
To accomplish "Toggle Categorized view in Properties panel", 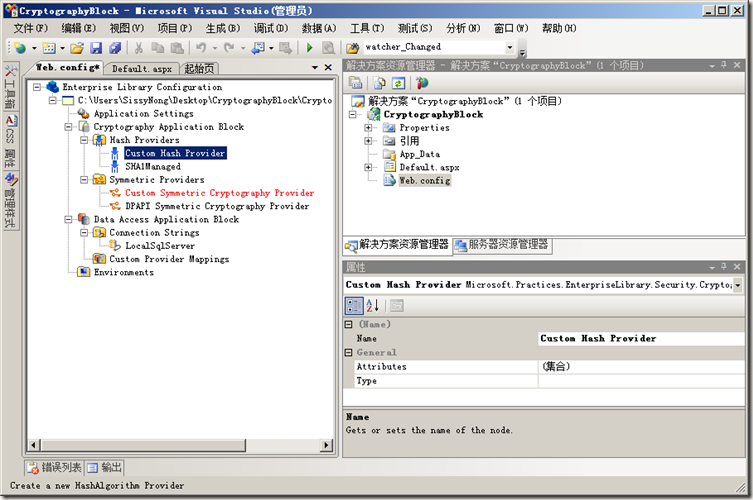I will pos(354,305).
